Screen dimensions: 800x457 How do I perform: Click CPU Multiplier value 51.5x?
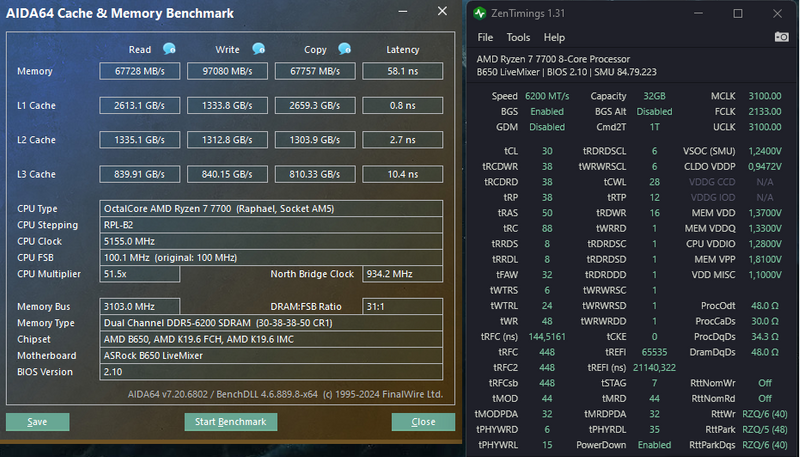click(x=140, y=274)
